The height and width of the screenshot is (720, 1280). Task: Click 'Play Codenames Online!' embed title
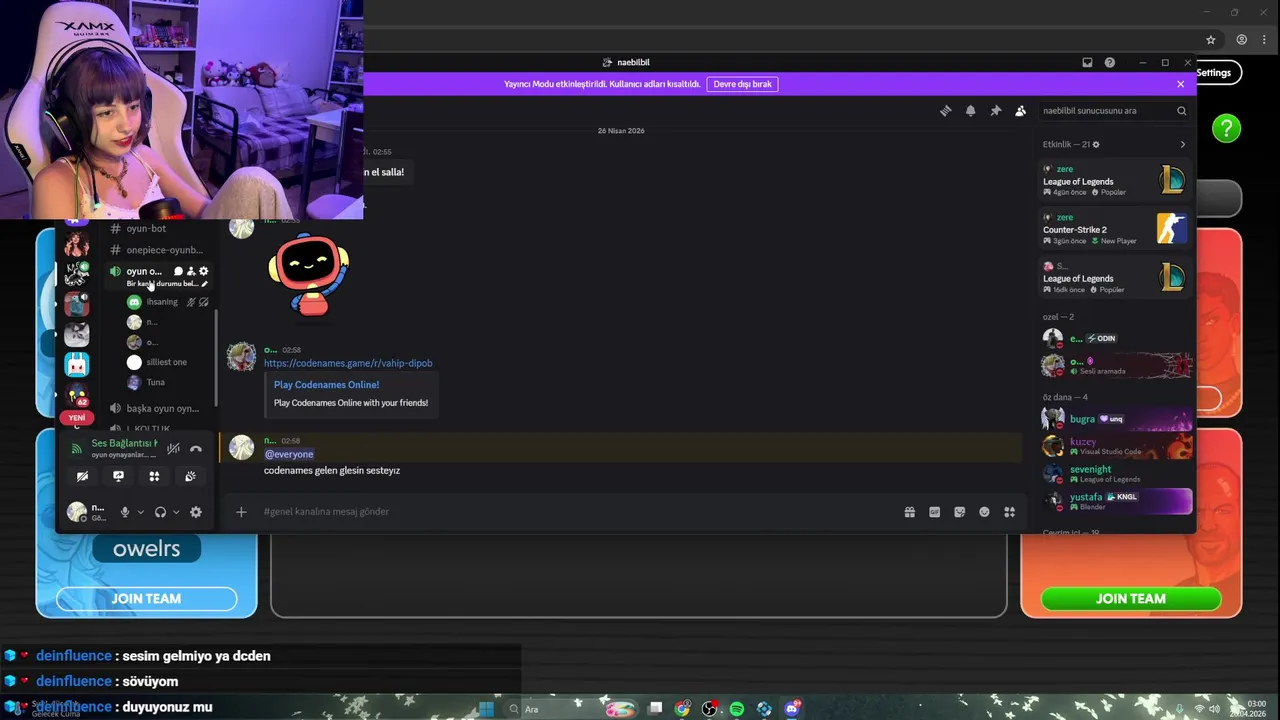326,385
